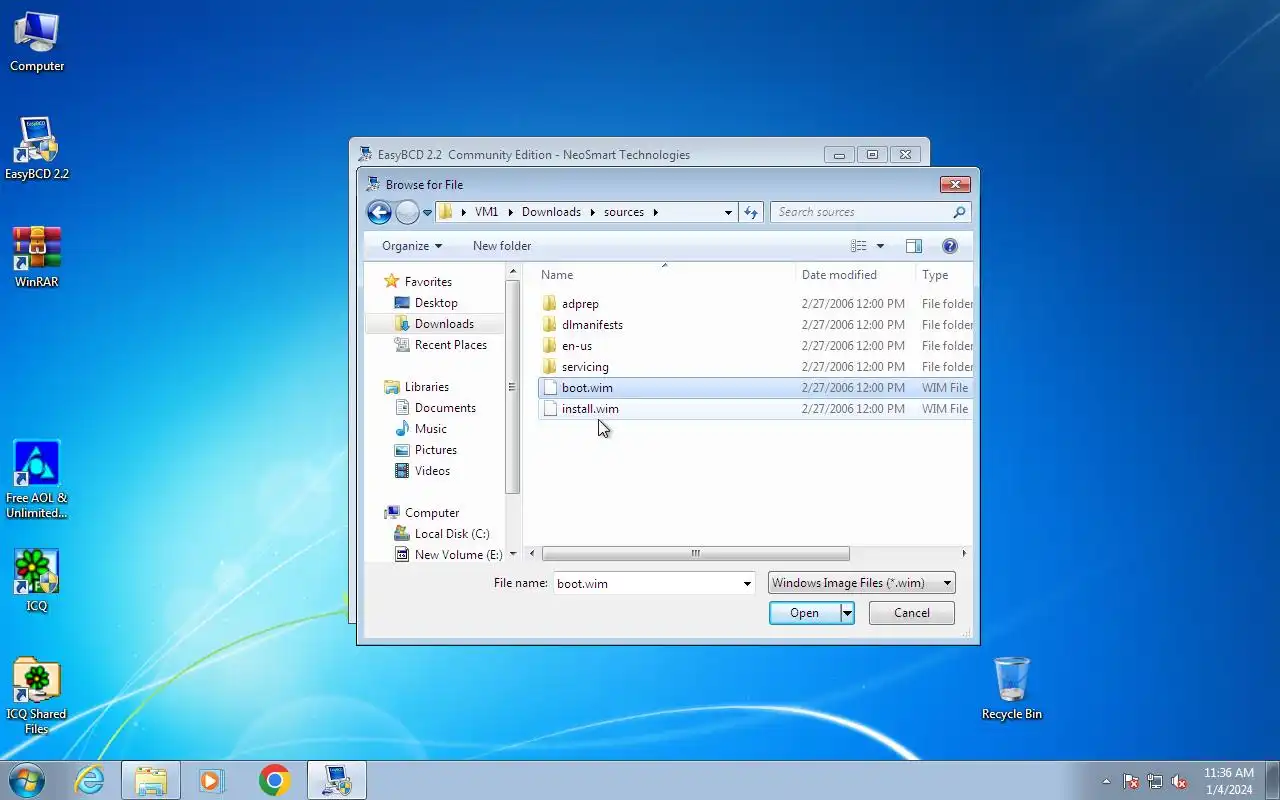Screen dimensions: 1280x800
Task: Click the ICQ desktop shortcut
Action: click(x=37, y=580)
